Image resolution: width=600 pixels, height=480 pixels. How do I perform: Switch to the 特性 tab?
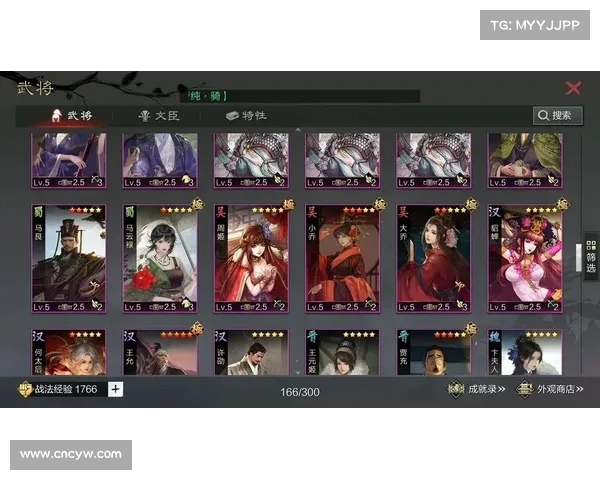click(246, 116)
